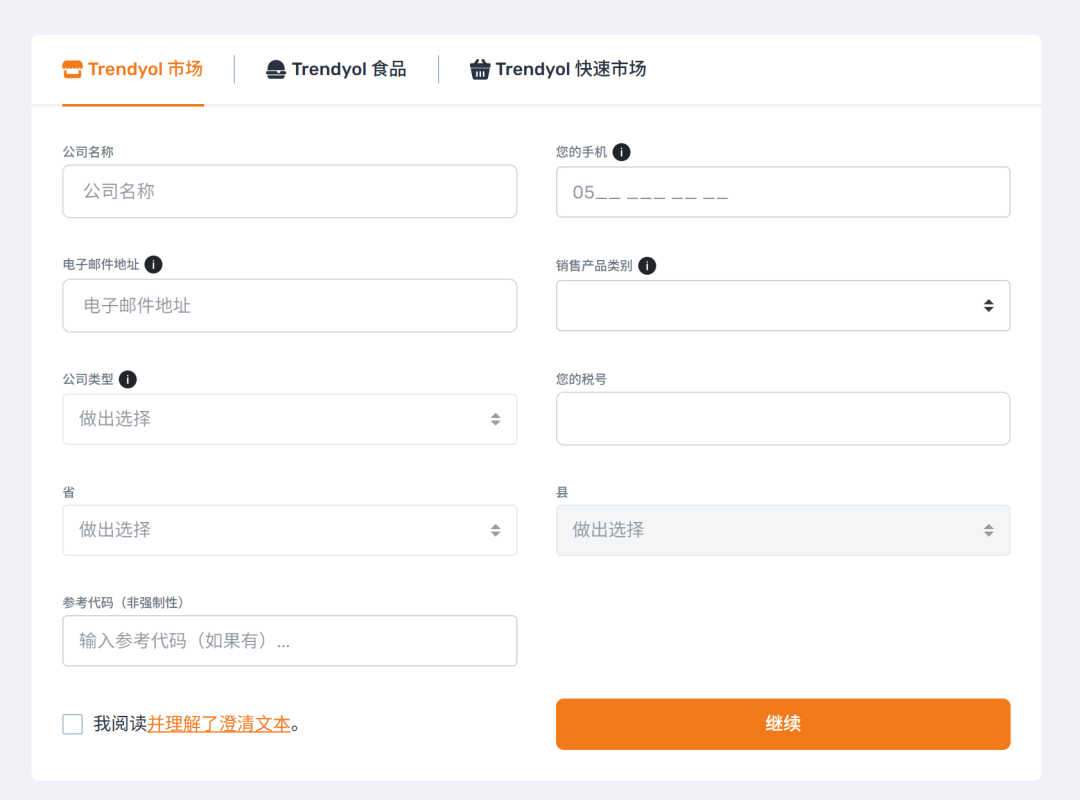Open the 并理解了澄清文本 link

[219, 724]
